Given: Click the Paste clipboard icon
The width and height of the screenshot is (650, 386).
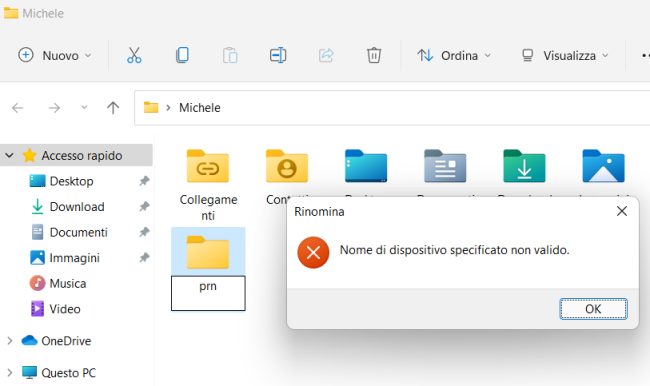Looking at the screenshot, I should (230, 55).
